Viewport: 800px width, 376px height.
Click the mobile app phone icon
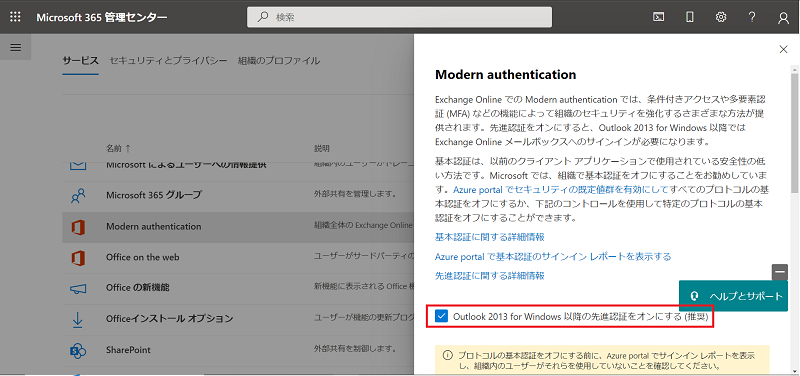pos(689,17)
